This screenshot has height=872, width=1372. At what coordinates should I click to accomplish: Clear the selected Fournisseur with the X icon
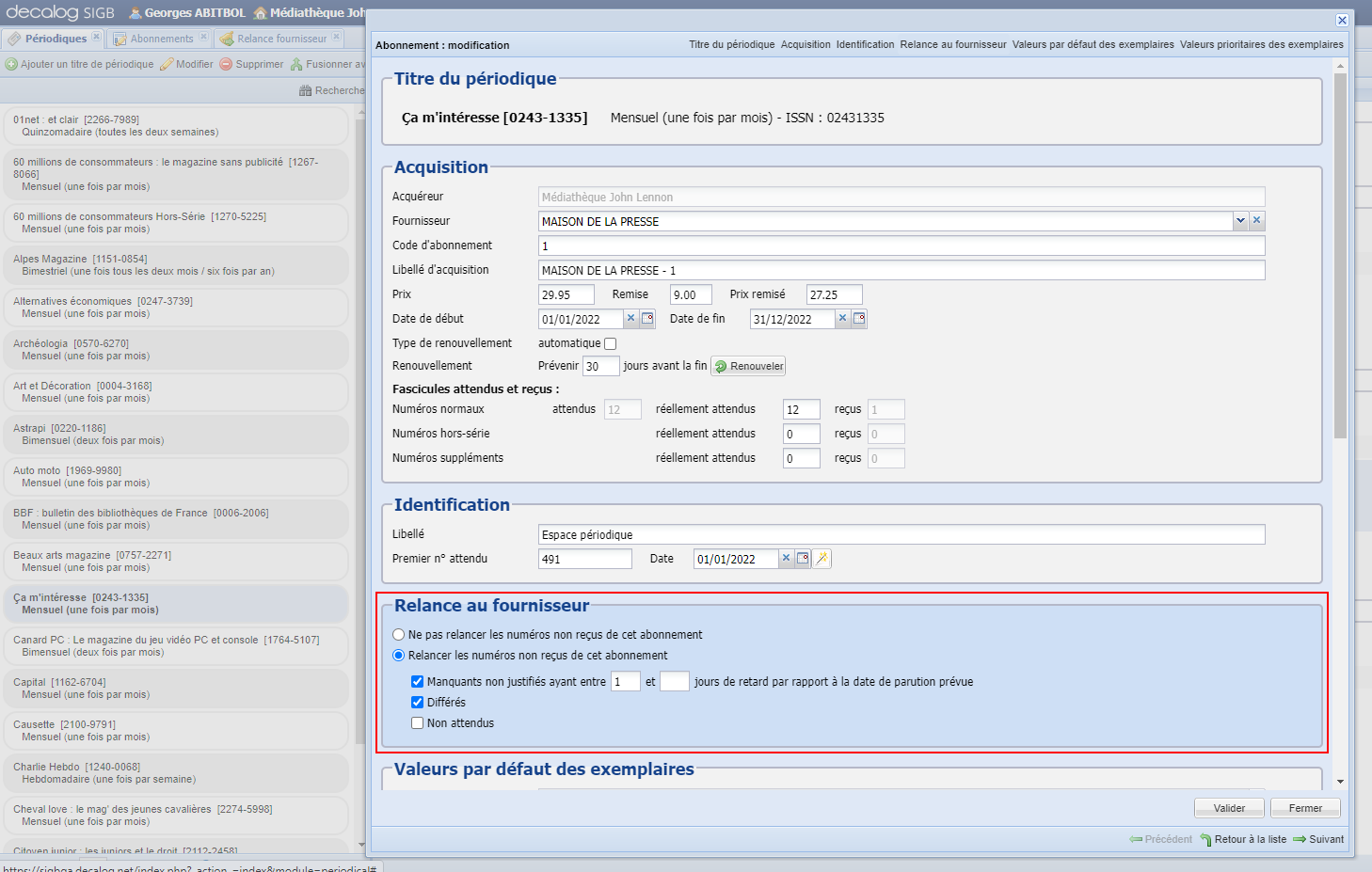(x=1257, y=221)
